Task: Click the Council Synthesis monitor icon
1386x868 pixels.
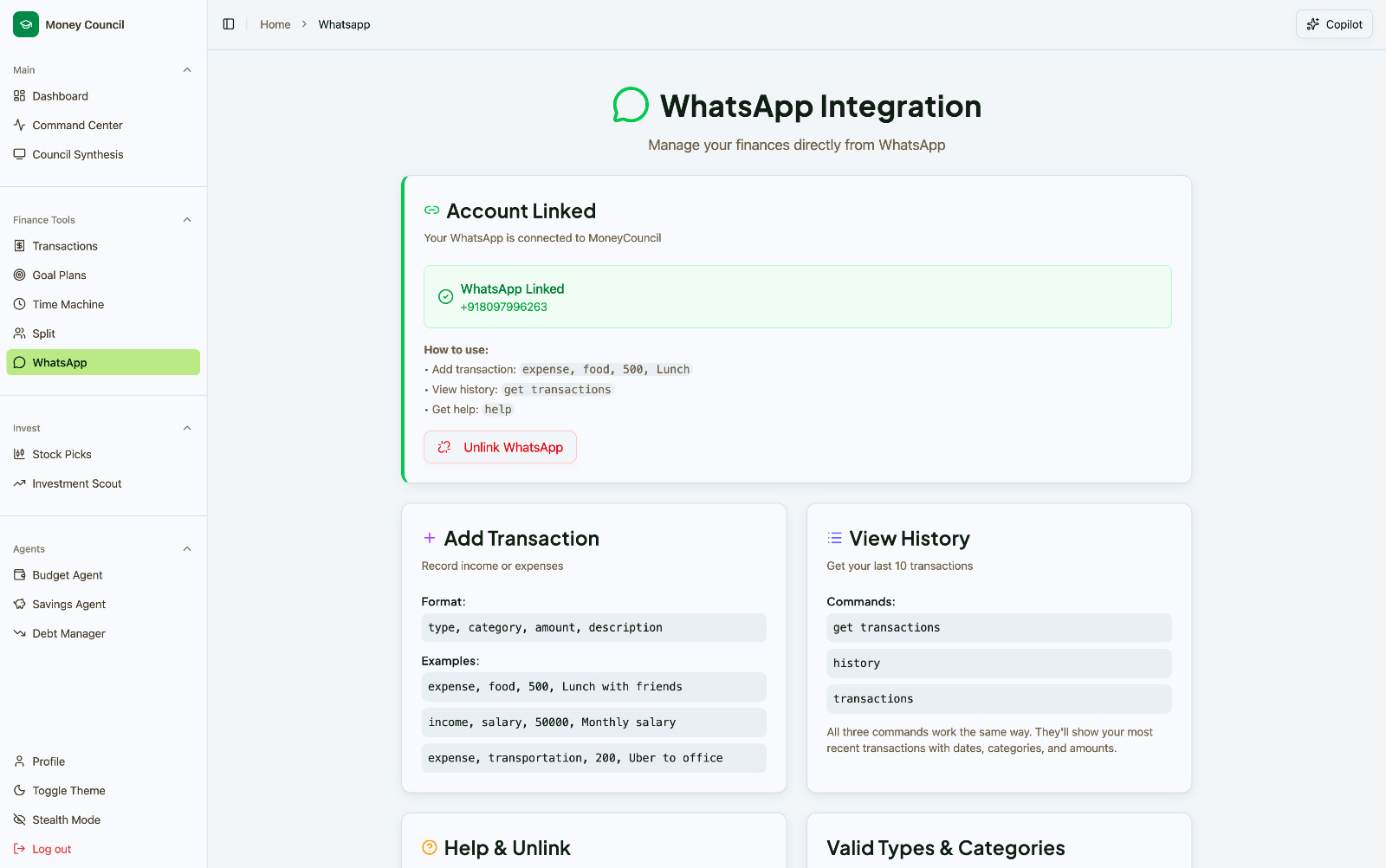Action: [x=20, y=154]
